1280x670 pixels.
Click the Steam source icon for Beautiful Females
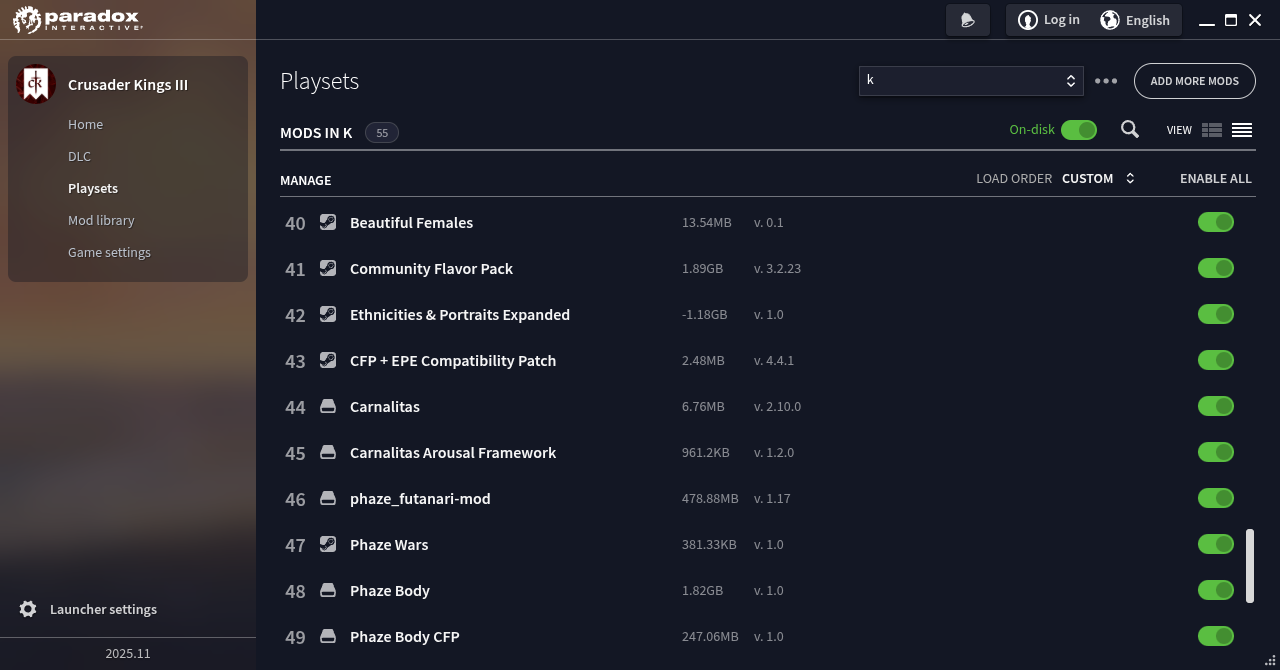327,222
